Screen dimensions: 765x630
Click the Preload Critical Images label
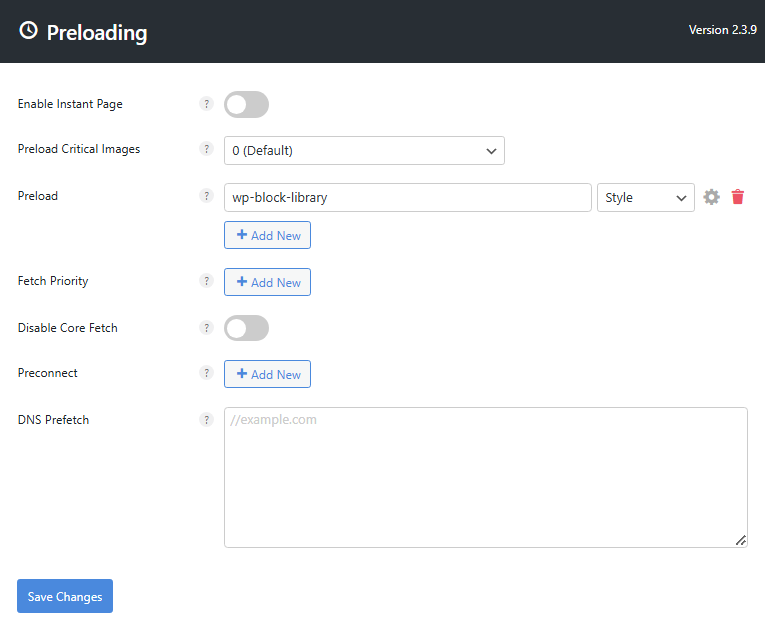pos(79,149)
